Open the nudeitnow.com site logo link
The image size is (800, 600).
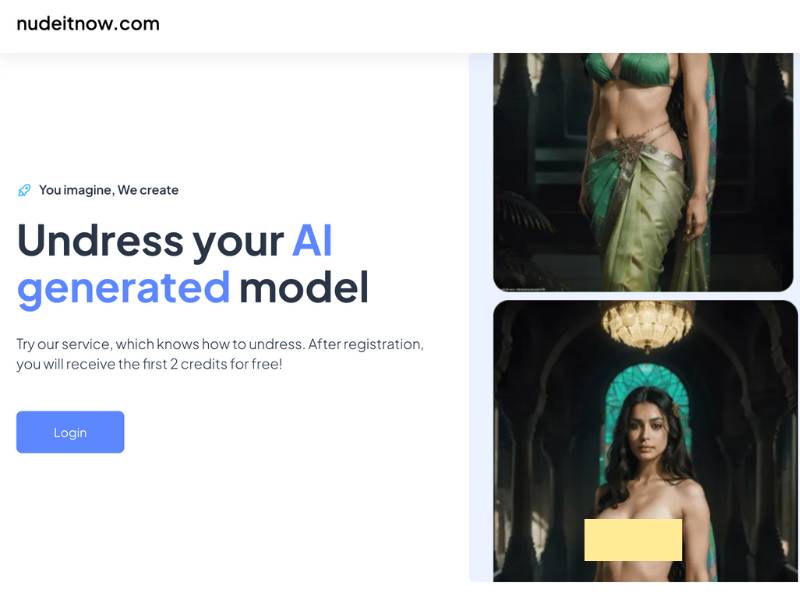coord(88,23)
